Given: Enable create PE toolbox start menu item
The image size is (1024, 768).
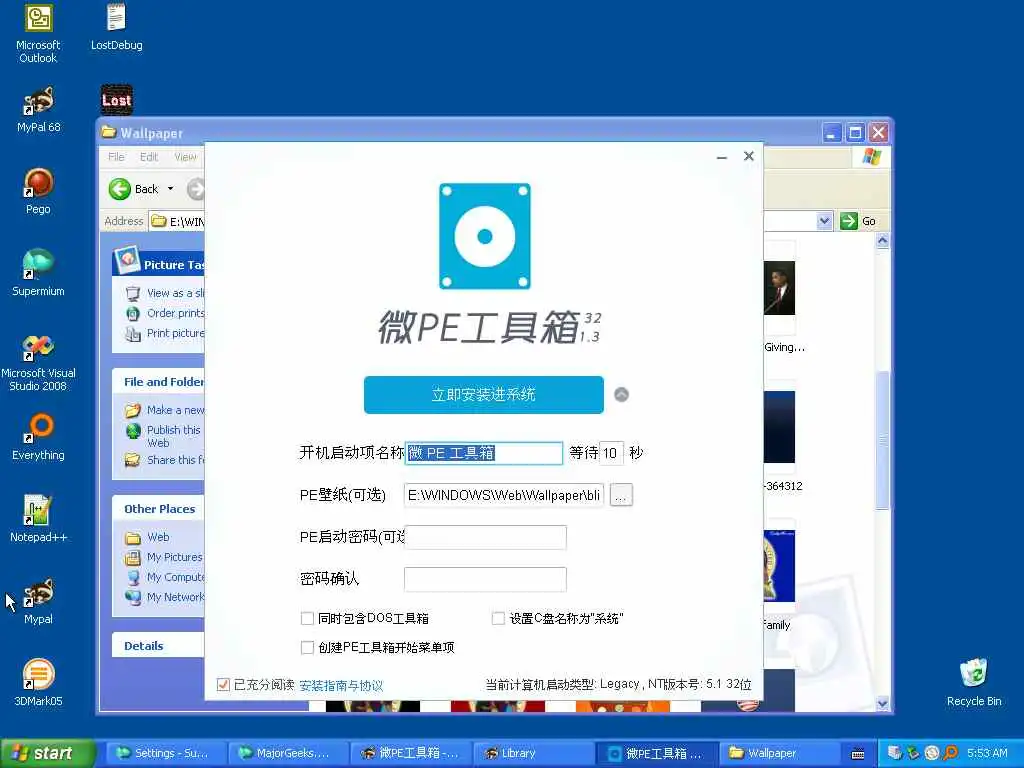Looking at the screenshot, I should click(307, 647).
